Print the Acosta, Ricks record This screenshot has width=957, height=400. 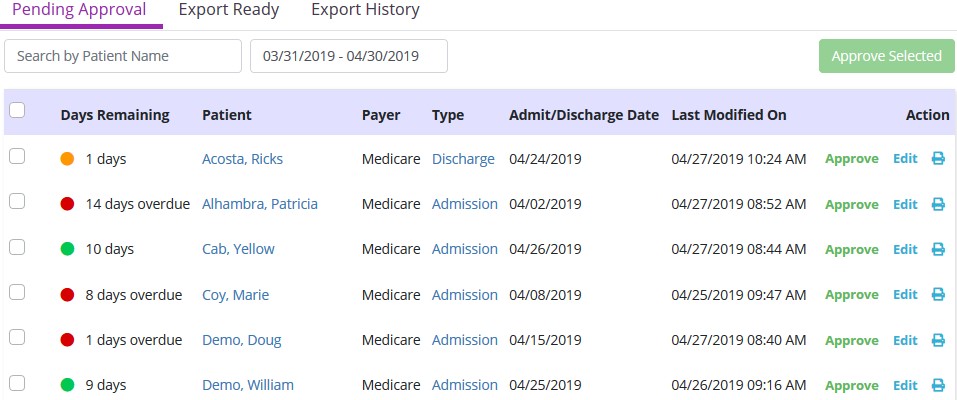[x=938, y=159]
